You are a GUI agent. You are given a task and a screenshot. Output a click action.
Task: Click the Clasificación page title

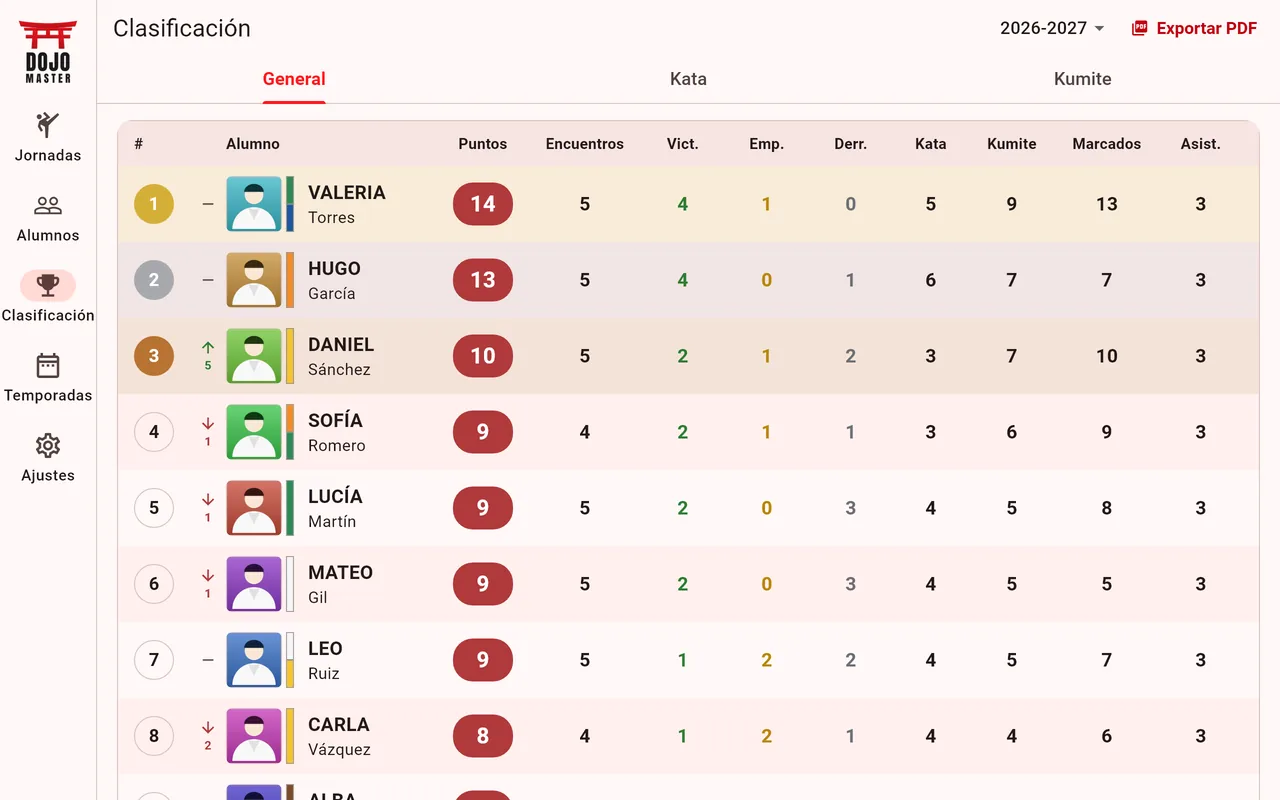182,28
